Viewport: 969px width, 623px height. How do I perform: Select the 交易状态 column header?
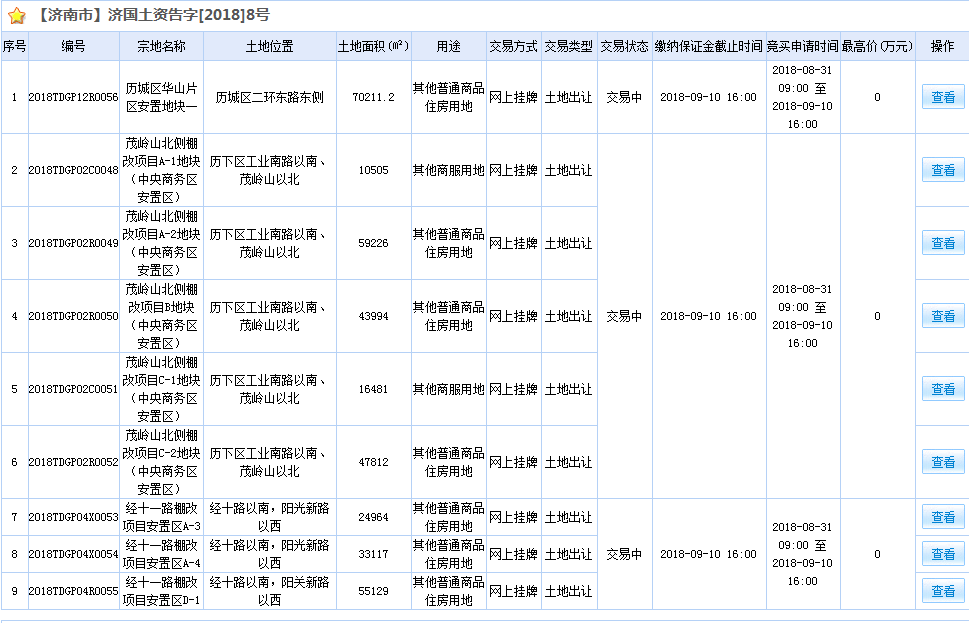(x=624, y=47)
